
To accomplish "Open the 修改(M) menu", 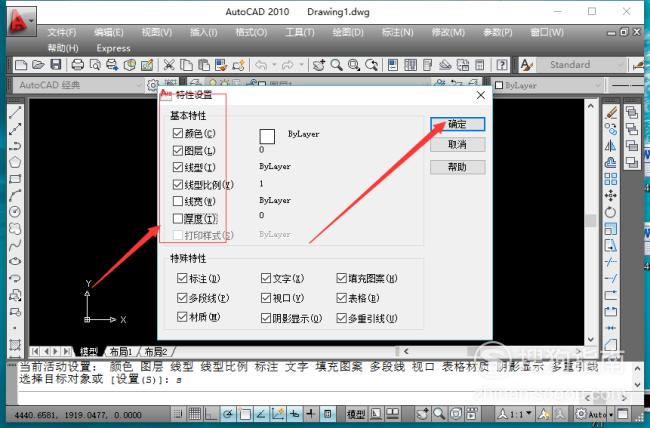I will (448, 32).
